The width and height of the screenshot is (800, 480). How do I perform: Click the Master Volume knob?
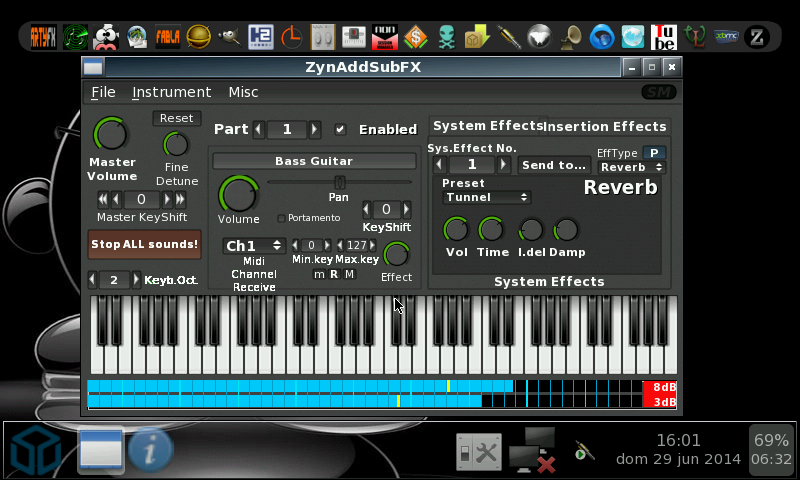tap(111, 134)
